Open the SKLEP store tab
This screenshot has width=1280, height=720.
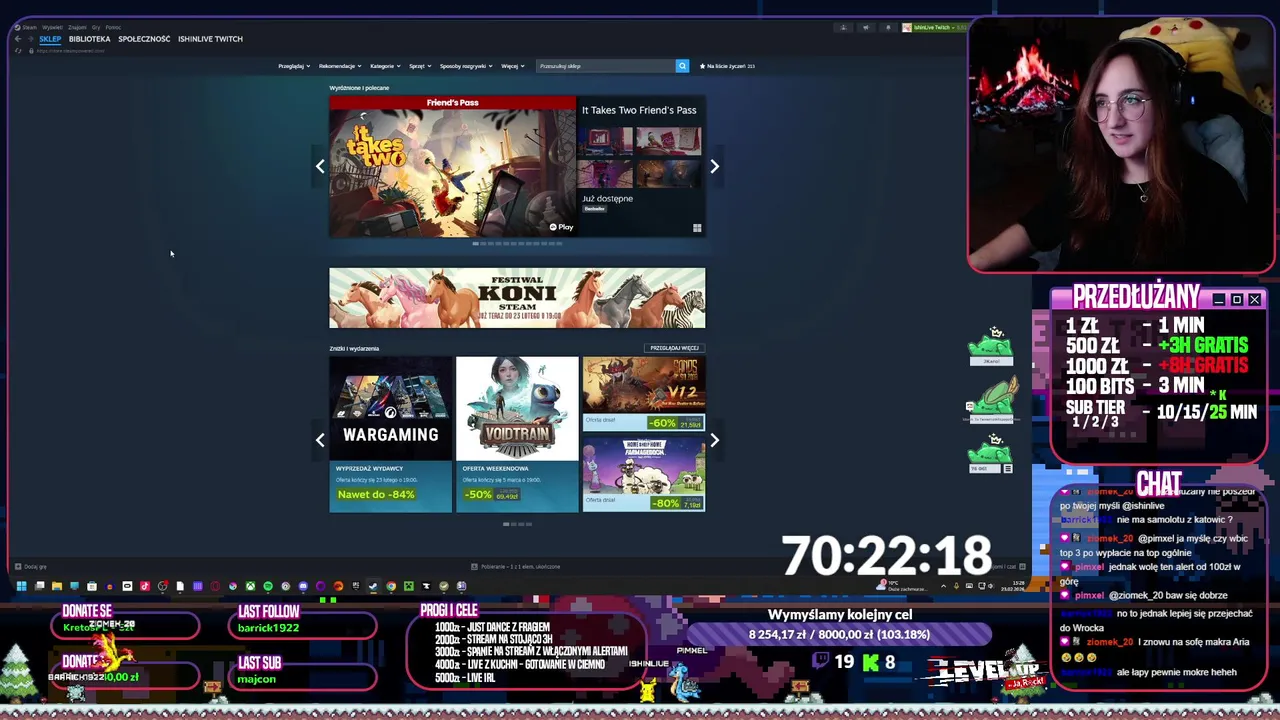coord(50,39)
